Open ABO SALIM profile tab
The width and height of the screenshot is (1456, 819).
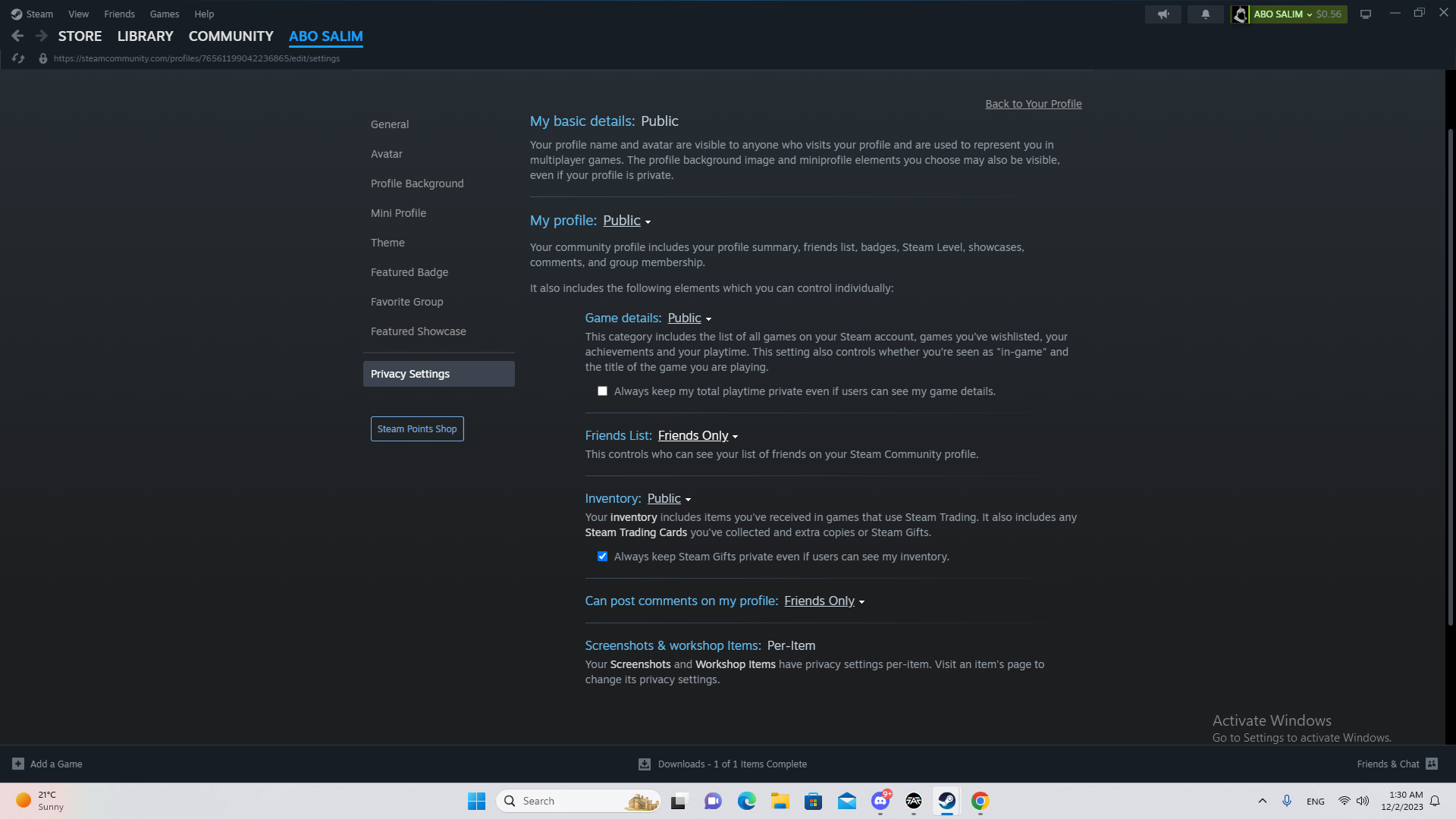pyautogui.click(x=325, y=36)
